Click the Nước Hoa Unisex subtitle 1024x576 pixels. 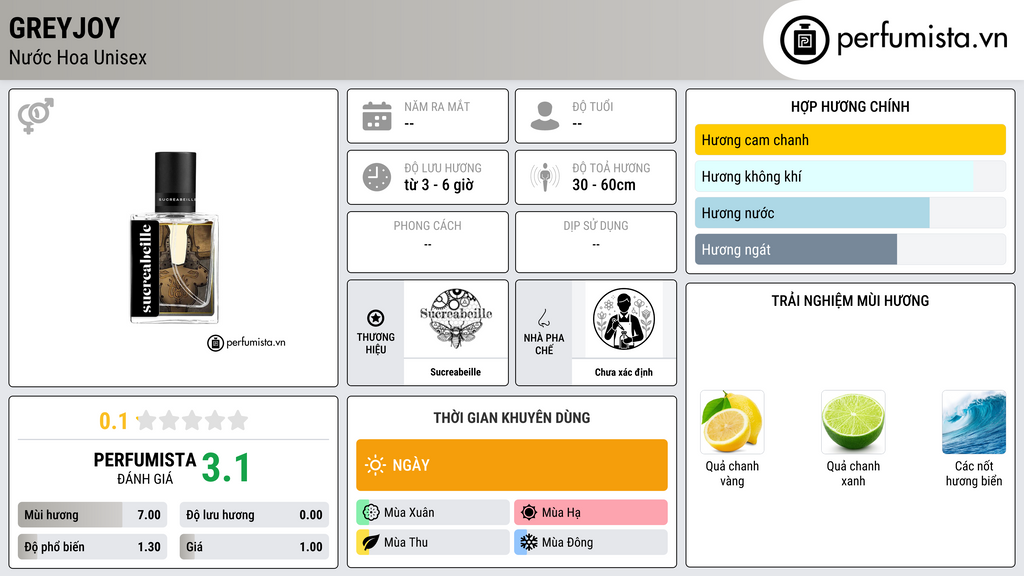point(78,57)
